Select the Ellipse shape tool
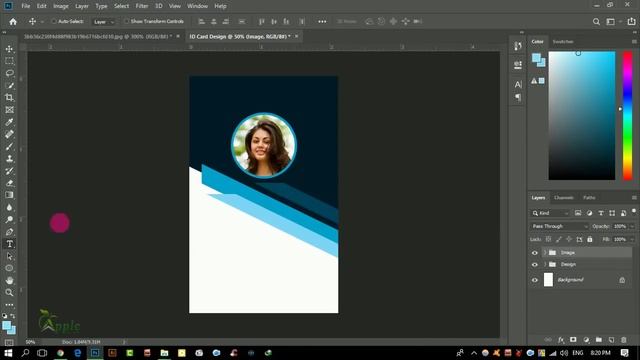Image resolution: width=640 pixels, height=360 pixels. click(x=9, y=268)
